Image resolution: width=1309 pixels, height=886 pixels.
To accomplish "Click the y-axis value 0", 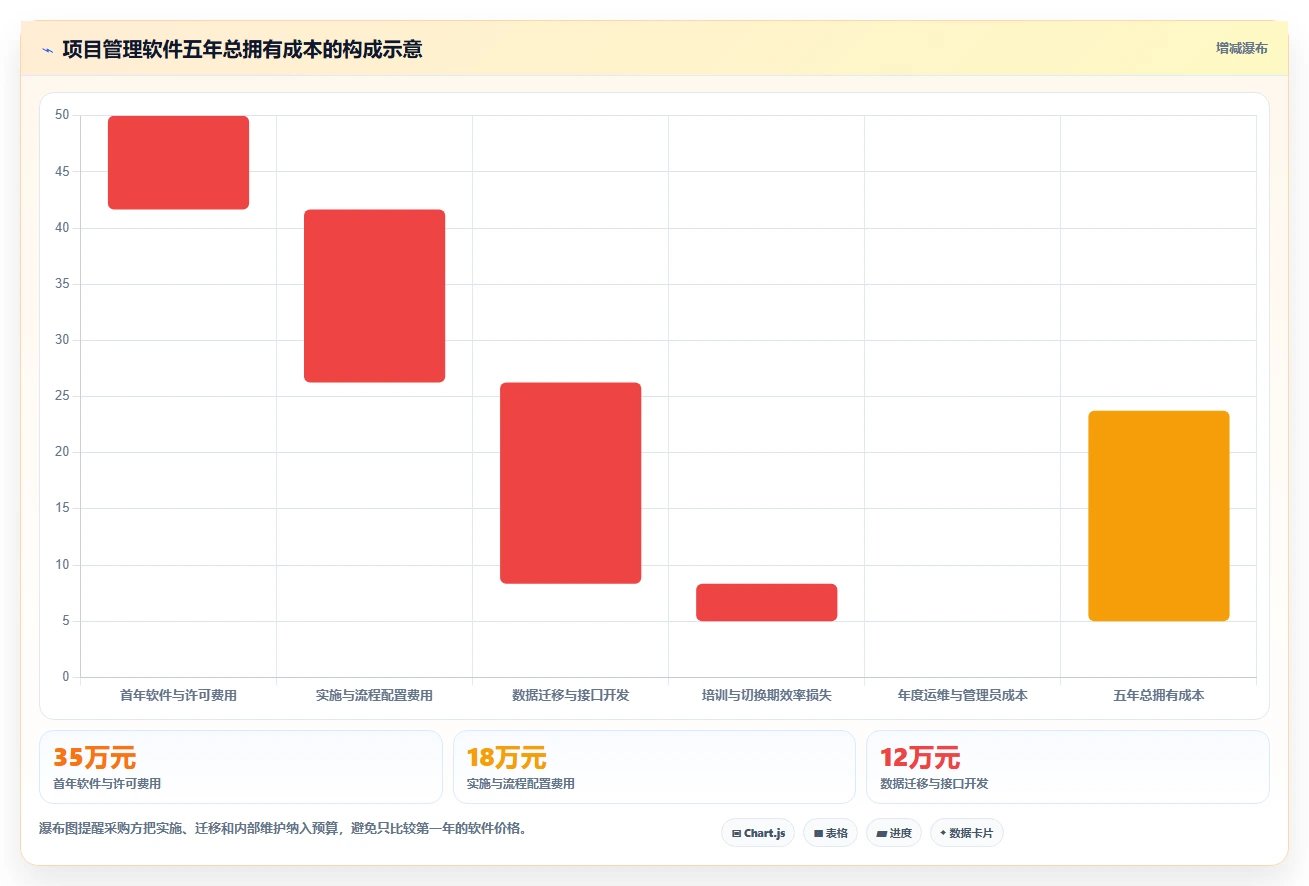I will (66, 677).
